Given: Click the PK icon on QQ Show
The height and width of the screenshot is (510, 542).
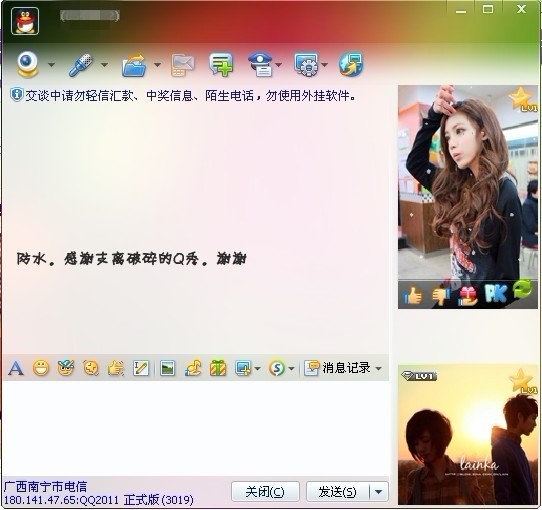Looking at the screenshot, I should tap(495, 294).
